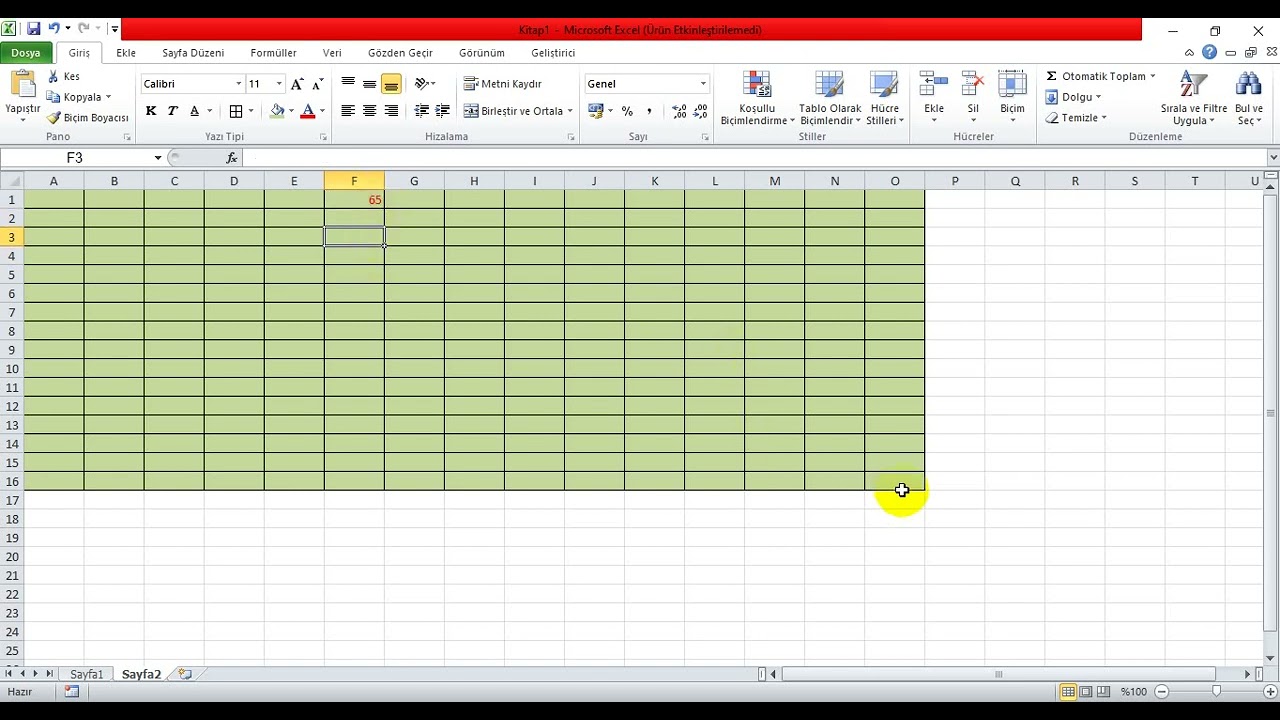Click the Decrease Decimal icon
The height and width of the screenshot is (720, 1280).
tap(699, 111)
